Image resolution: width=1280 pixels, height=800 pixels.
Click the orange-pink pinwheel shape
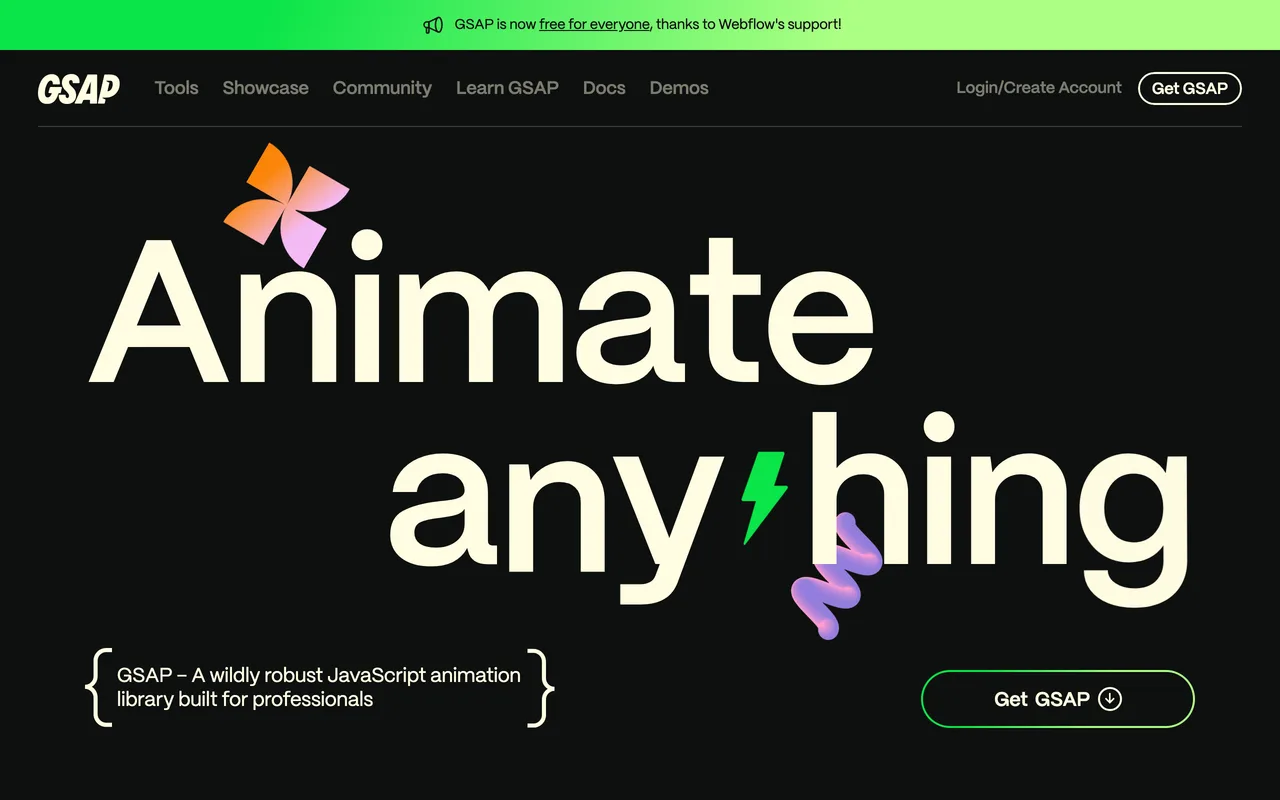coord(286,203)
